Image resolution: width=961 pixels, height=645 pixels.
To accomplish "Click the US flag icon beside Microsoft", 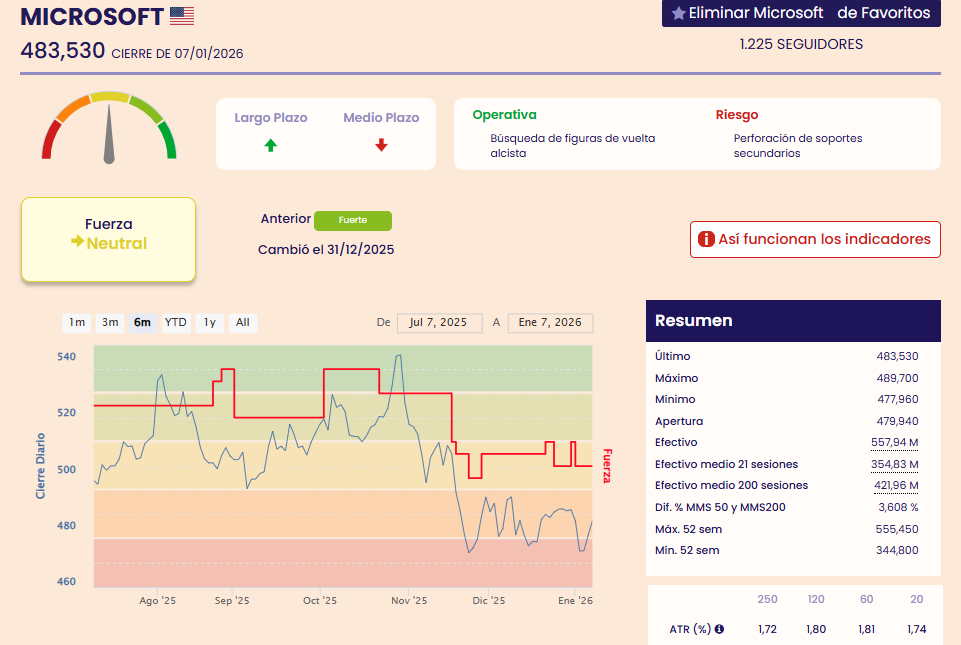I will click(x=182, y=16).
